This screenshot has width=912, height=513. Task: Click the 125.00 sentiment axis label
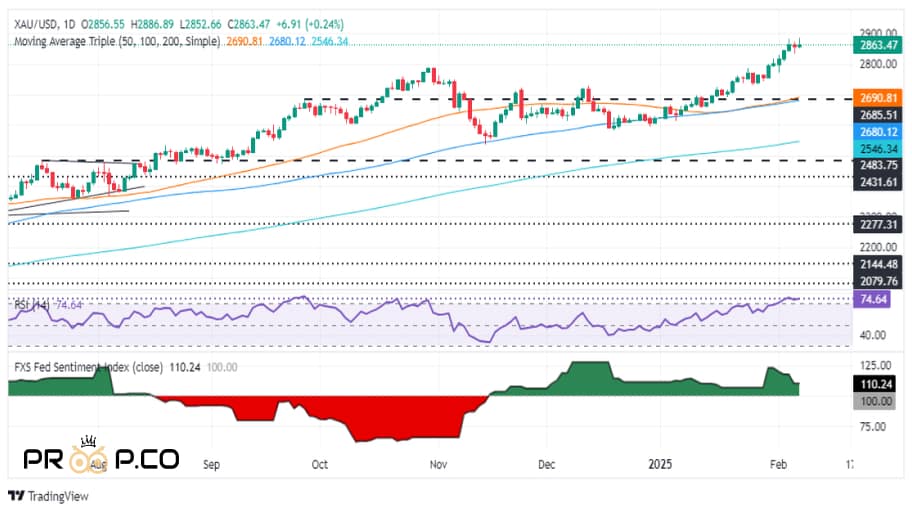click(876, 365)
